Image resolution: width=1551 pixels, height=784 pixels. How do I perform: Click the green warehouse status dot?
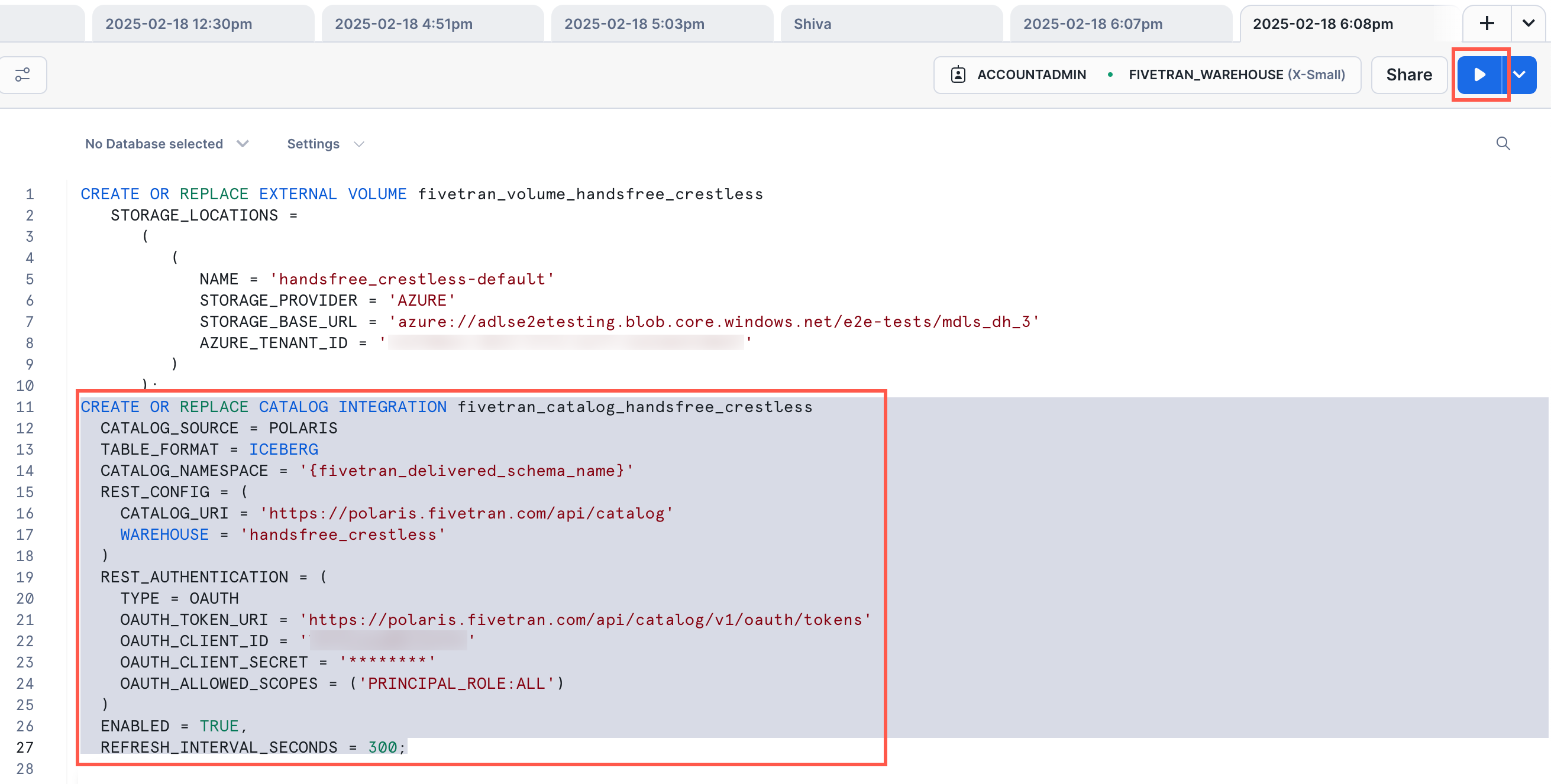coord(1110,74)
